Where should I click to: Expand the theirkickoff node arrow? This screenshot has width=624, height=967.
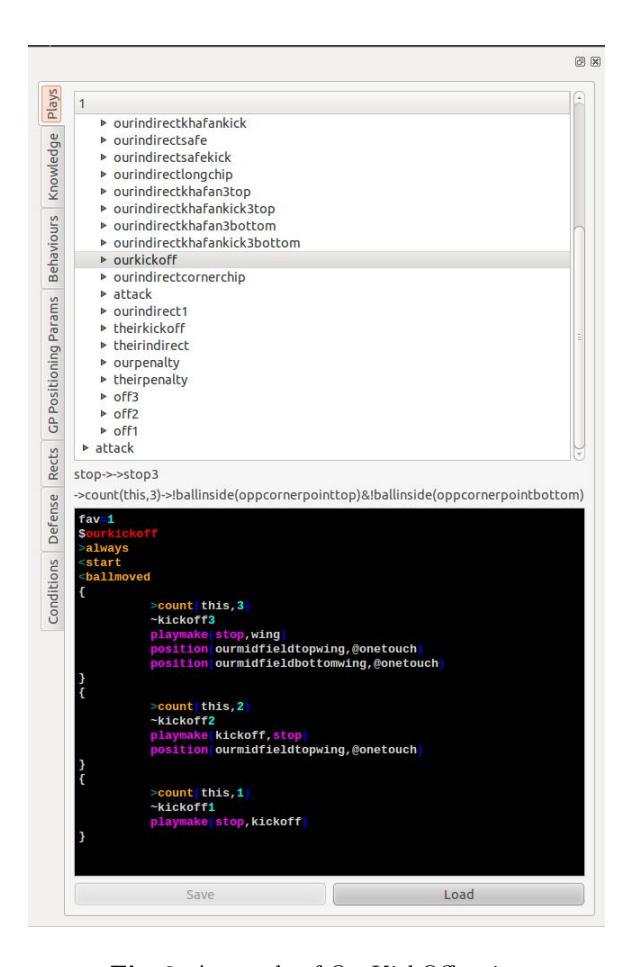pos(104,328)
